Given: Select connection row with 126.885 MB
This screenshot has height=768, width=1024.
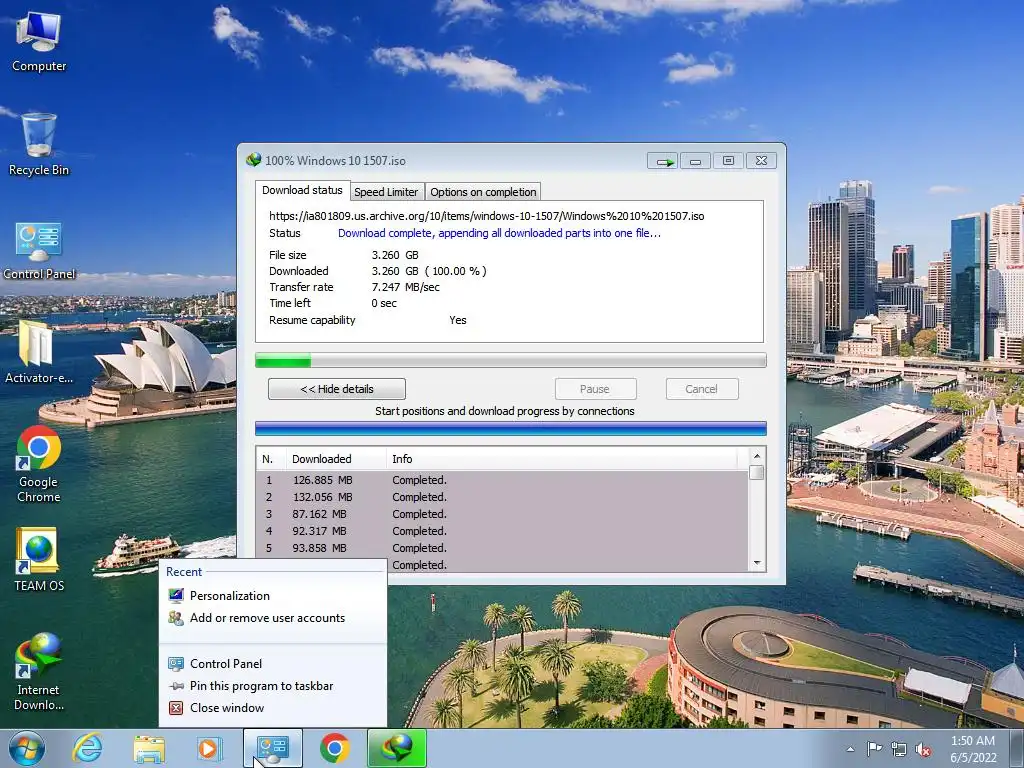Looking at the screenshot, I should tap(502, 480).
